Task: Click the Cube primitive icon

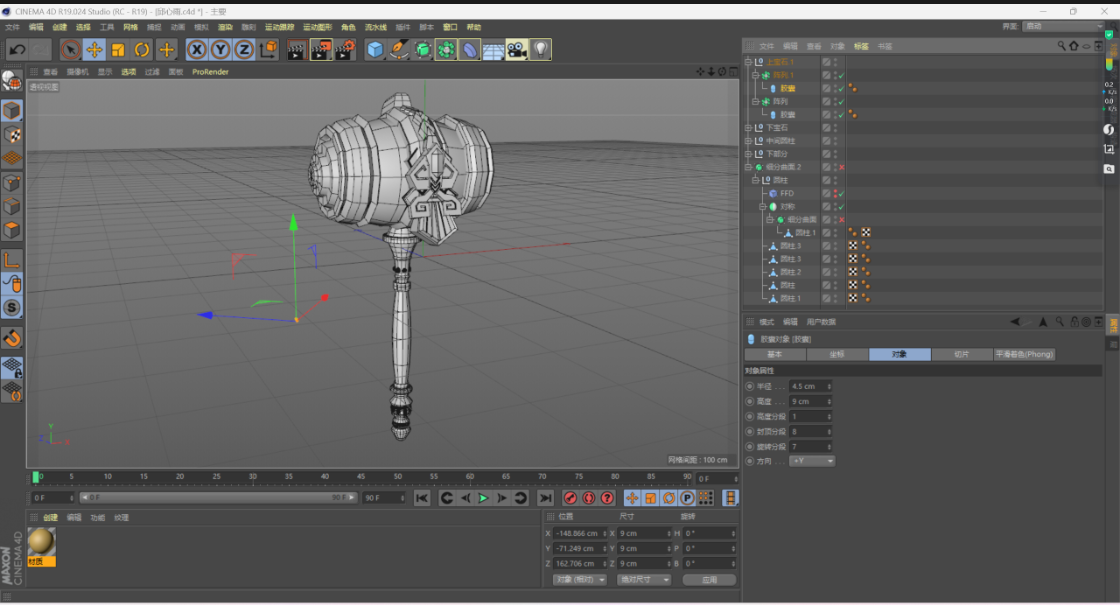Action: (x=375, y=49)
